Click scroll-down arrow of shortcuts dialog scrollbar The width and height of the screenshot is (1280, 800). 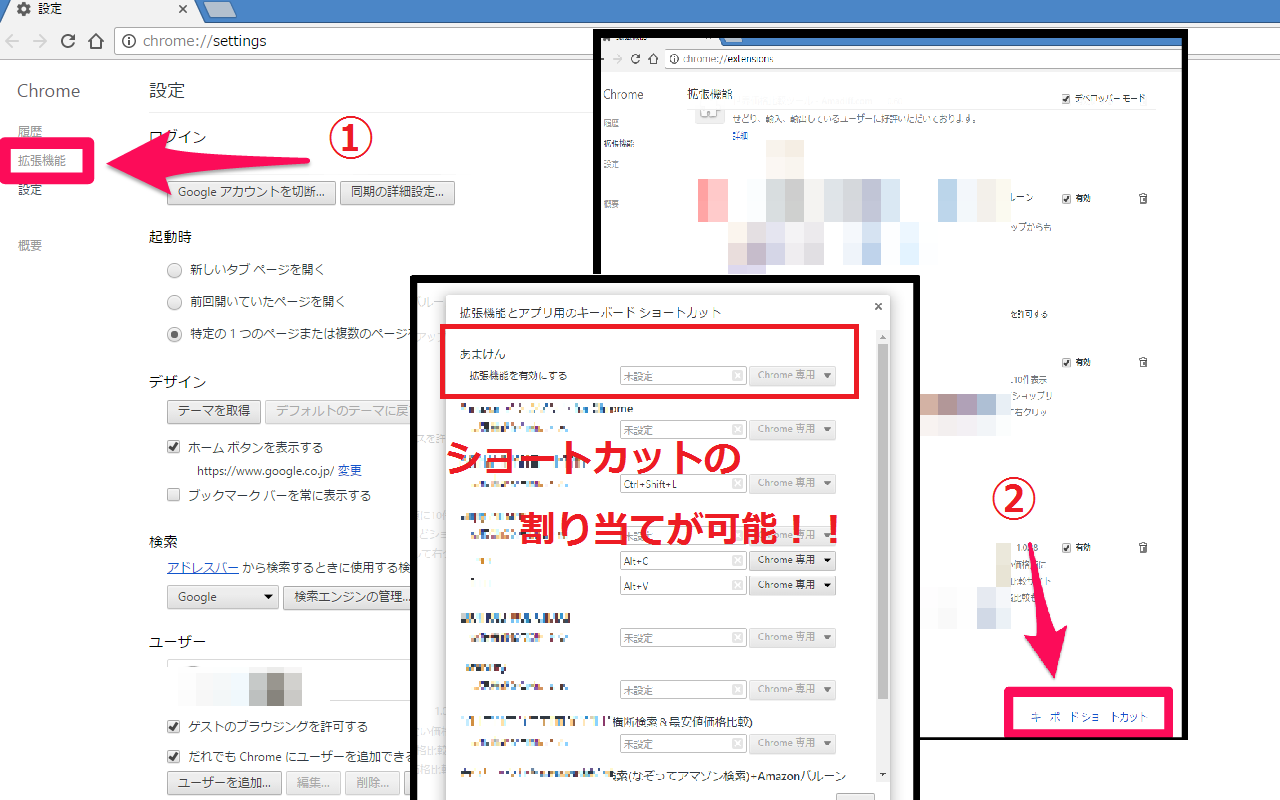click(x=882, y=775)
